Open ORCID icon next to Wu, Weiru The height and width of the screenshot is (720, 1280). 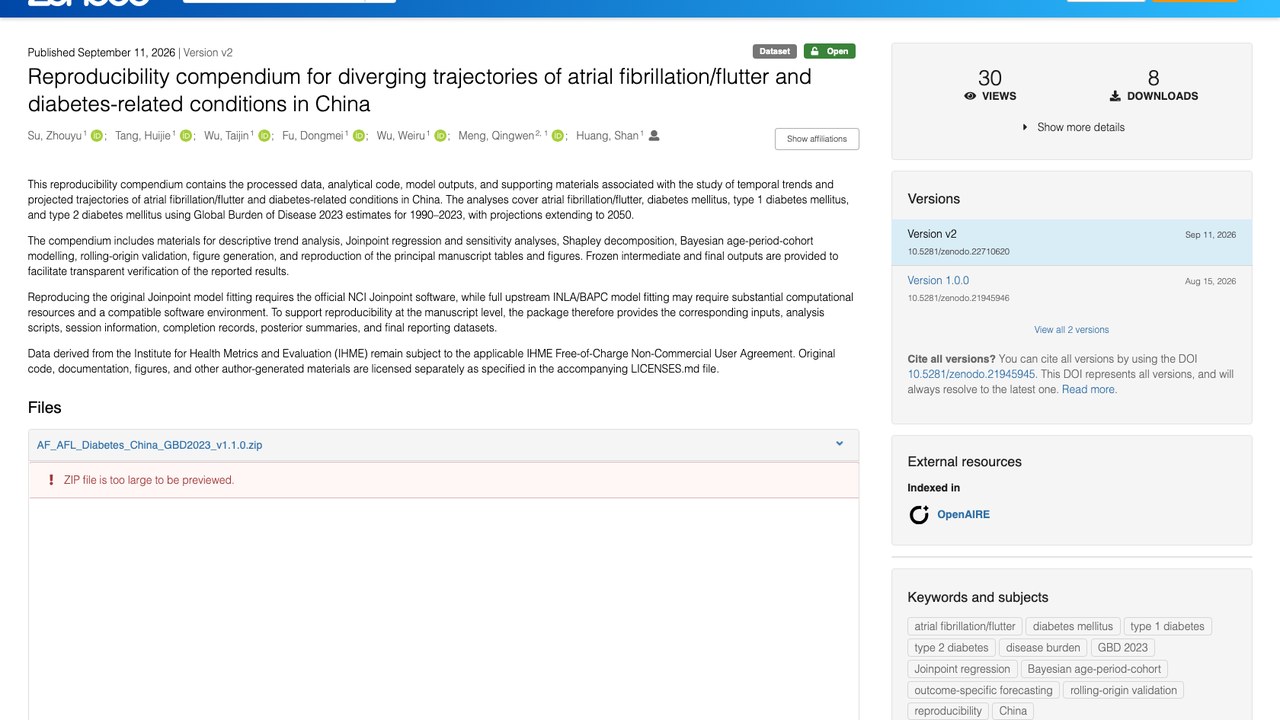click(440, 136)
